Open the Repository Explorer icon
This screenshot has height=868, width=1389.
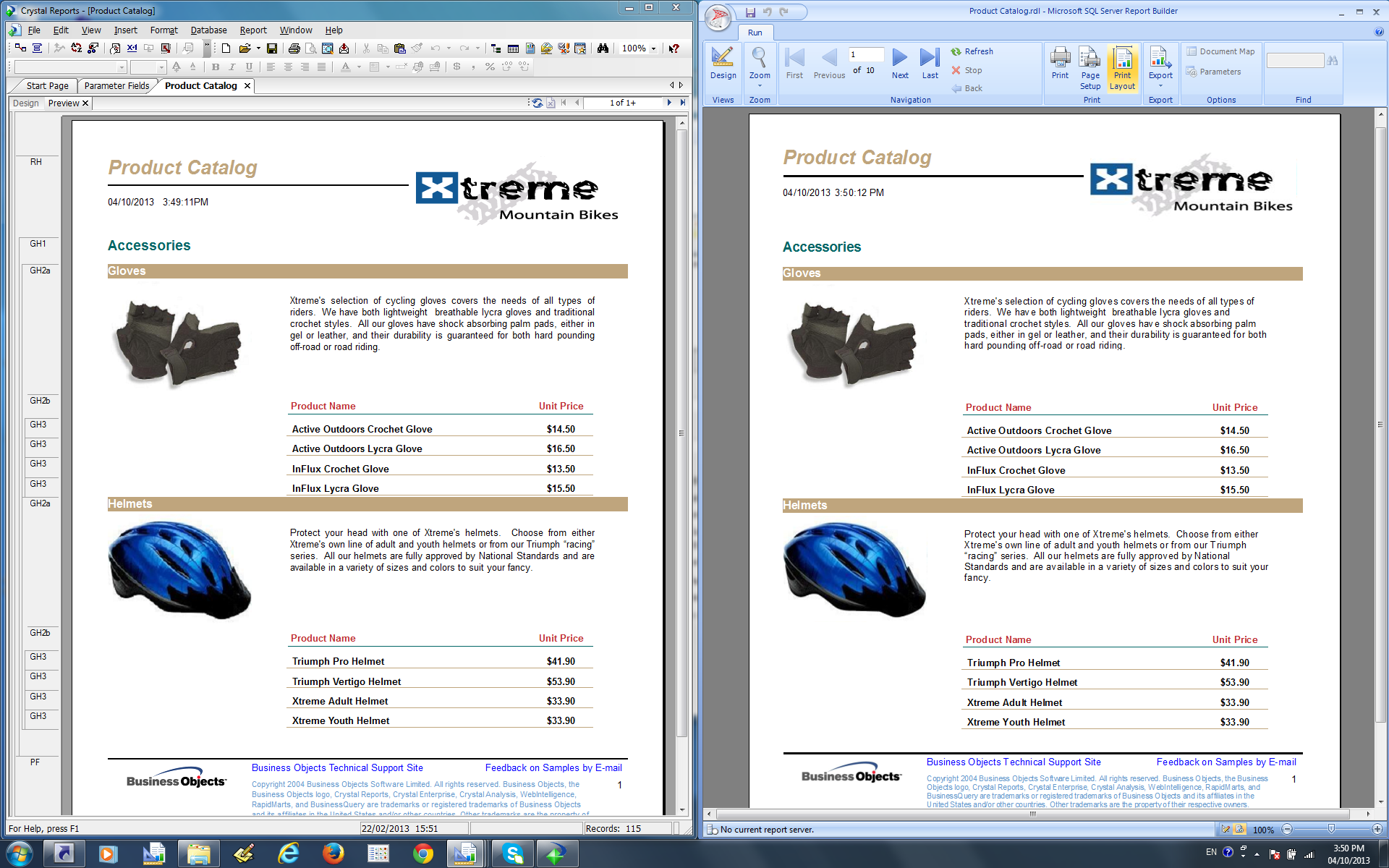(547, 48)
